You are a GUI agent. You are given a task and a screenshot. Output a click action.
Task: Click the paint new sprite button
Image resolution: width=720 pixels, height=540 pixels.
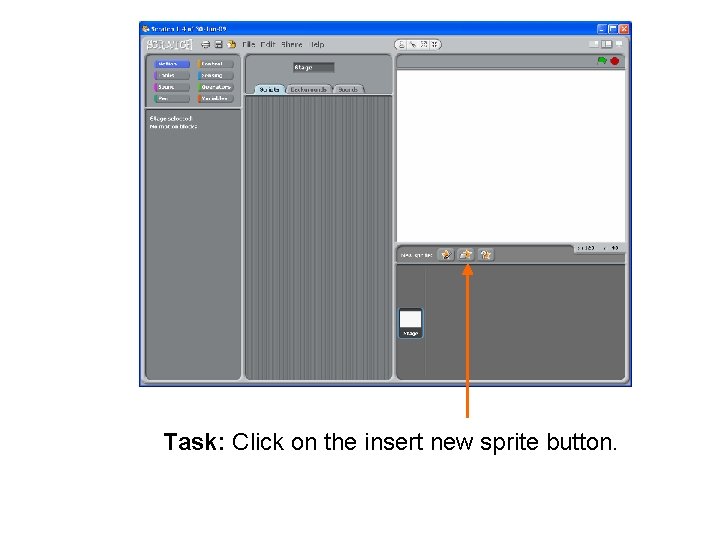(x=445, y=254)
